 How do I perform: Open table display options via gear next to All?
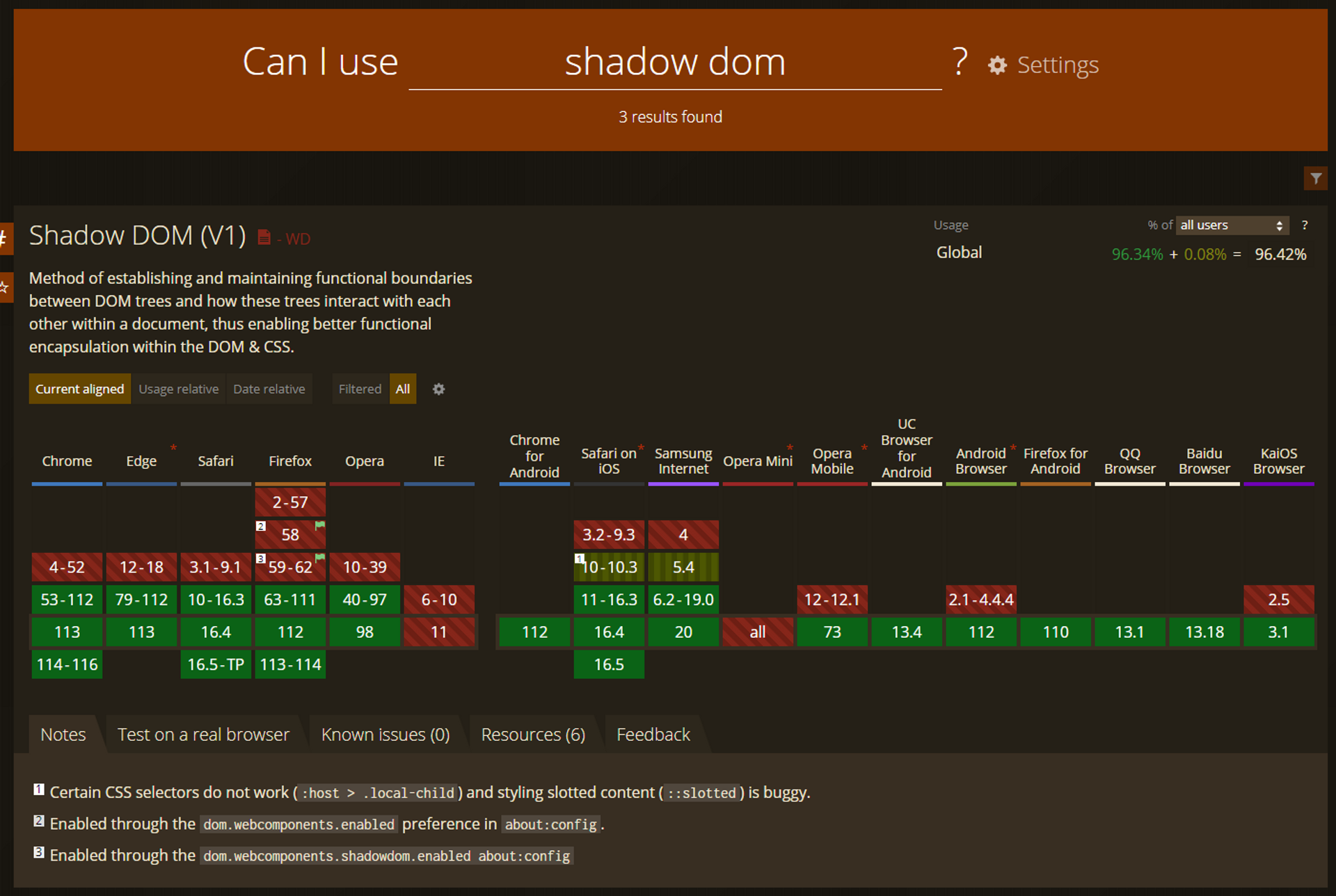click(x=438, y=389)
